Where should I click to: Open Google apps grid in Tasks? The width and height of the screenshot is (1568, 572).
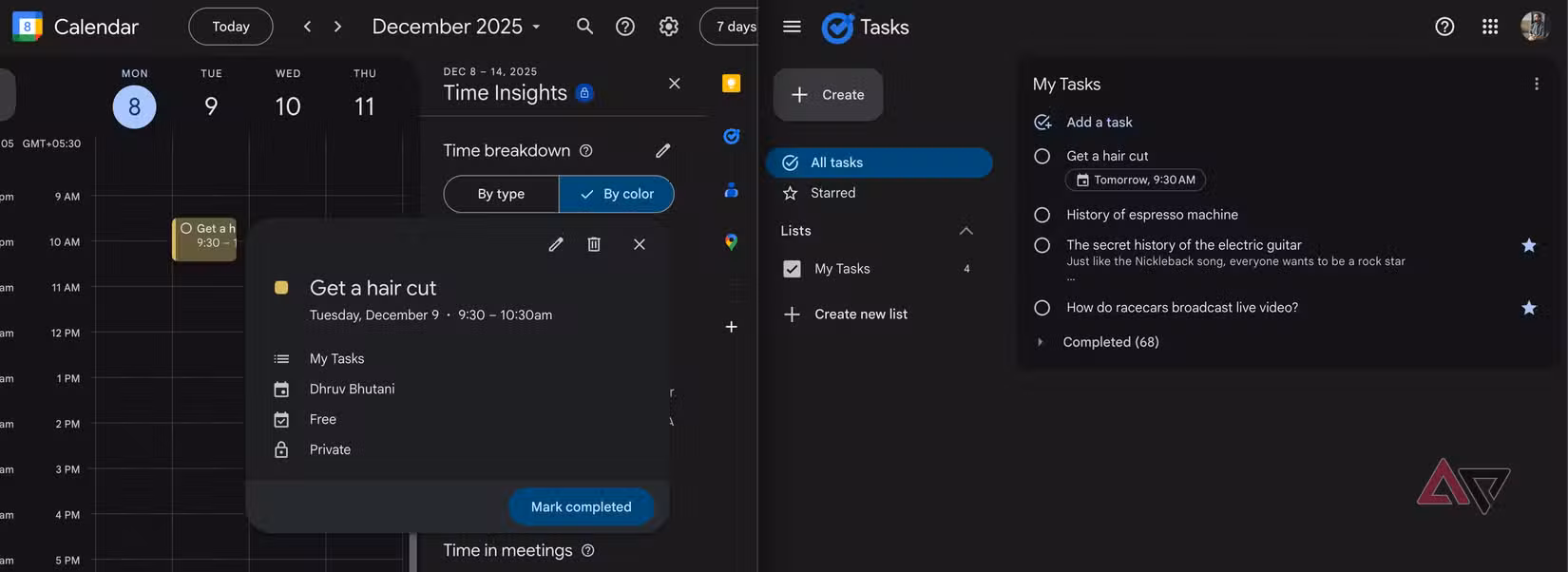tap(1489, 27)
